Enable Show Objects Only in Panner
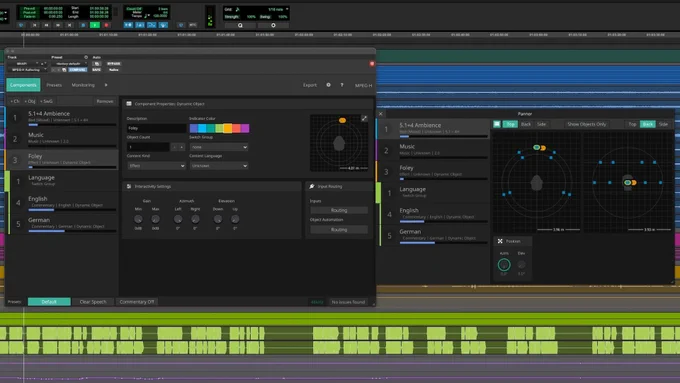Viewport: 680px width, 383px height. coord(587,124)
